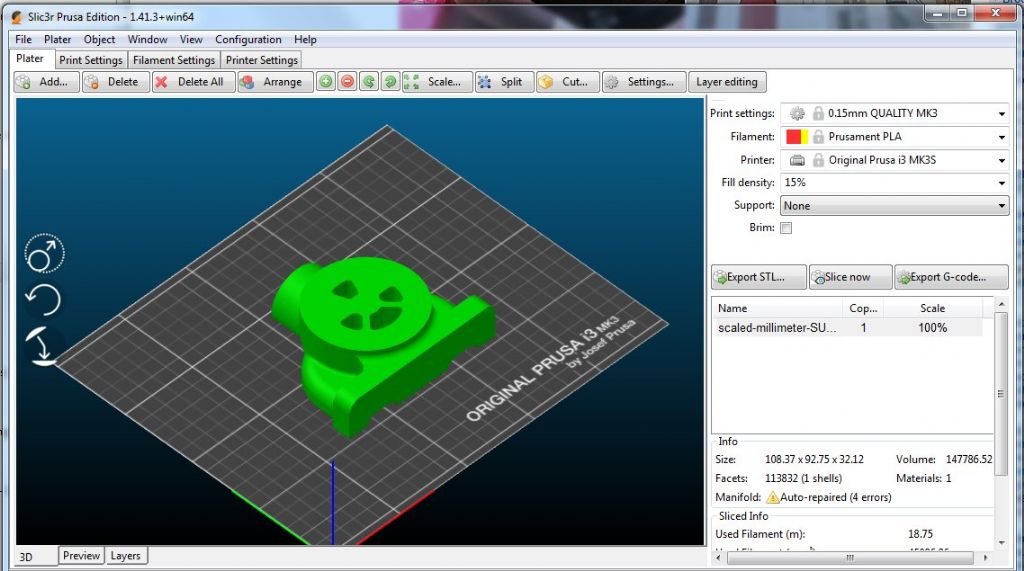
Task: Click the Auto-repaired warning icon
Action: [x=773, y=497]
